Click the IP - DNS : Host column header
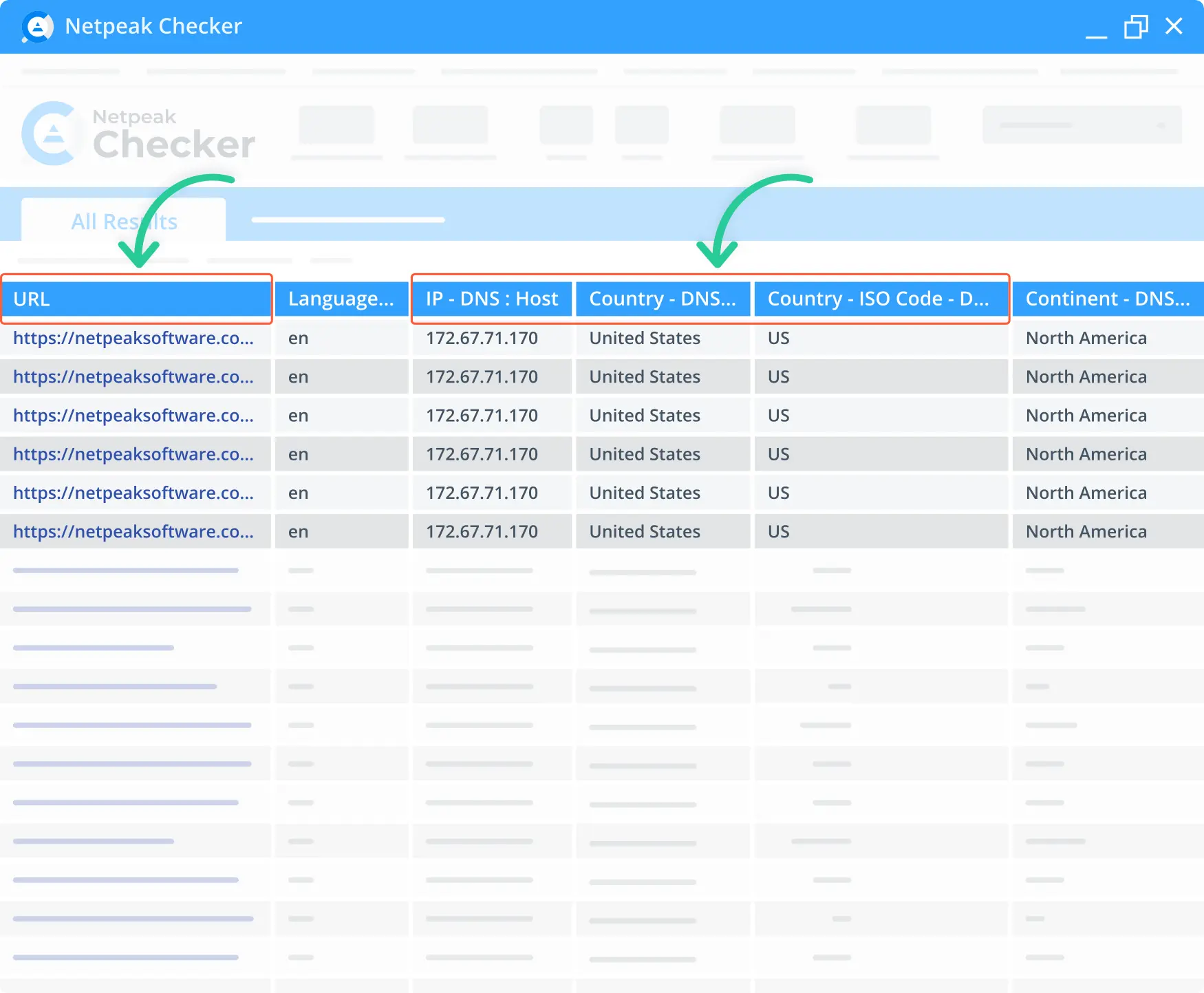The image size is (1204, 993). pyautogui.click(x=492, y=299)
